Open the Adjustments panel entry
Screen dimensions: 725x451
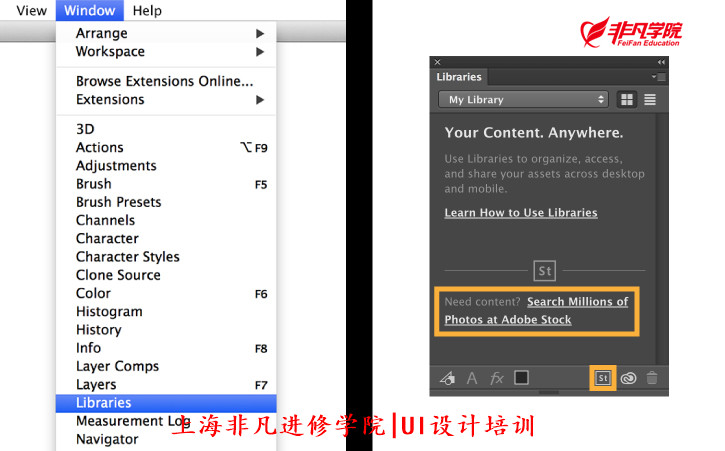[x=166, y=166]
